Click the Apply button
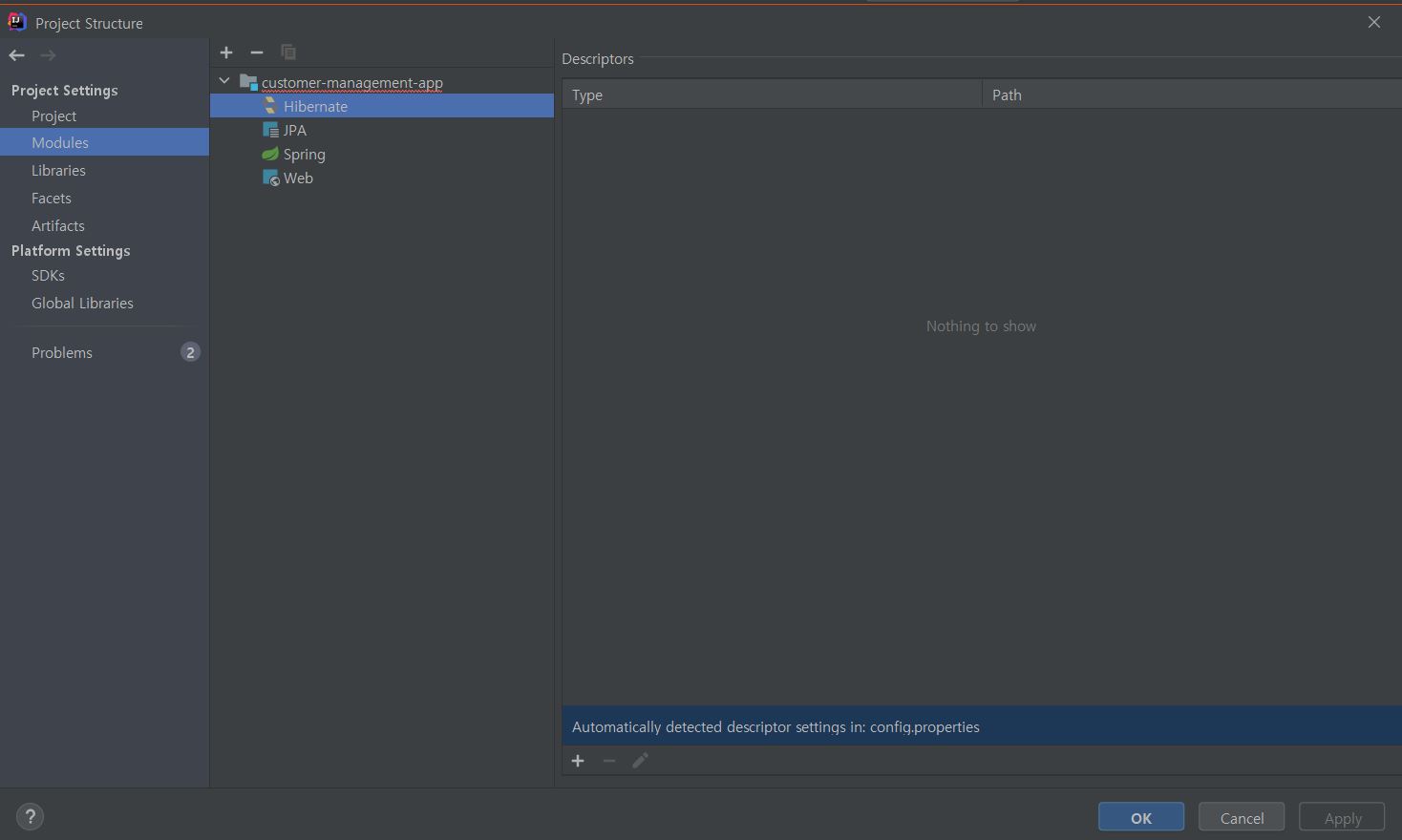Screen dimensions: 1402x840 (x=1342, y=817)
